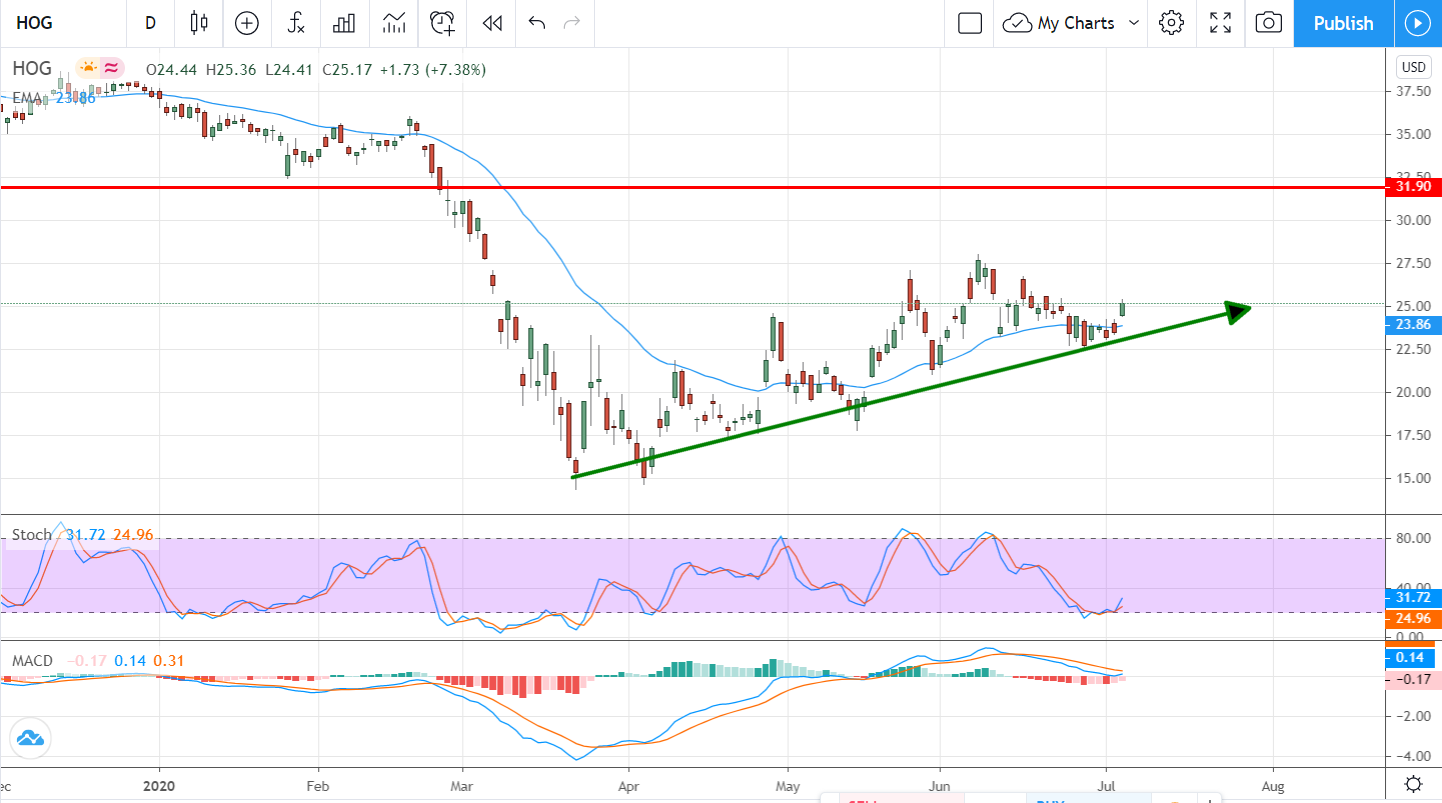Take a chart snapshot with the camera icon

[x=1268, y=23]
